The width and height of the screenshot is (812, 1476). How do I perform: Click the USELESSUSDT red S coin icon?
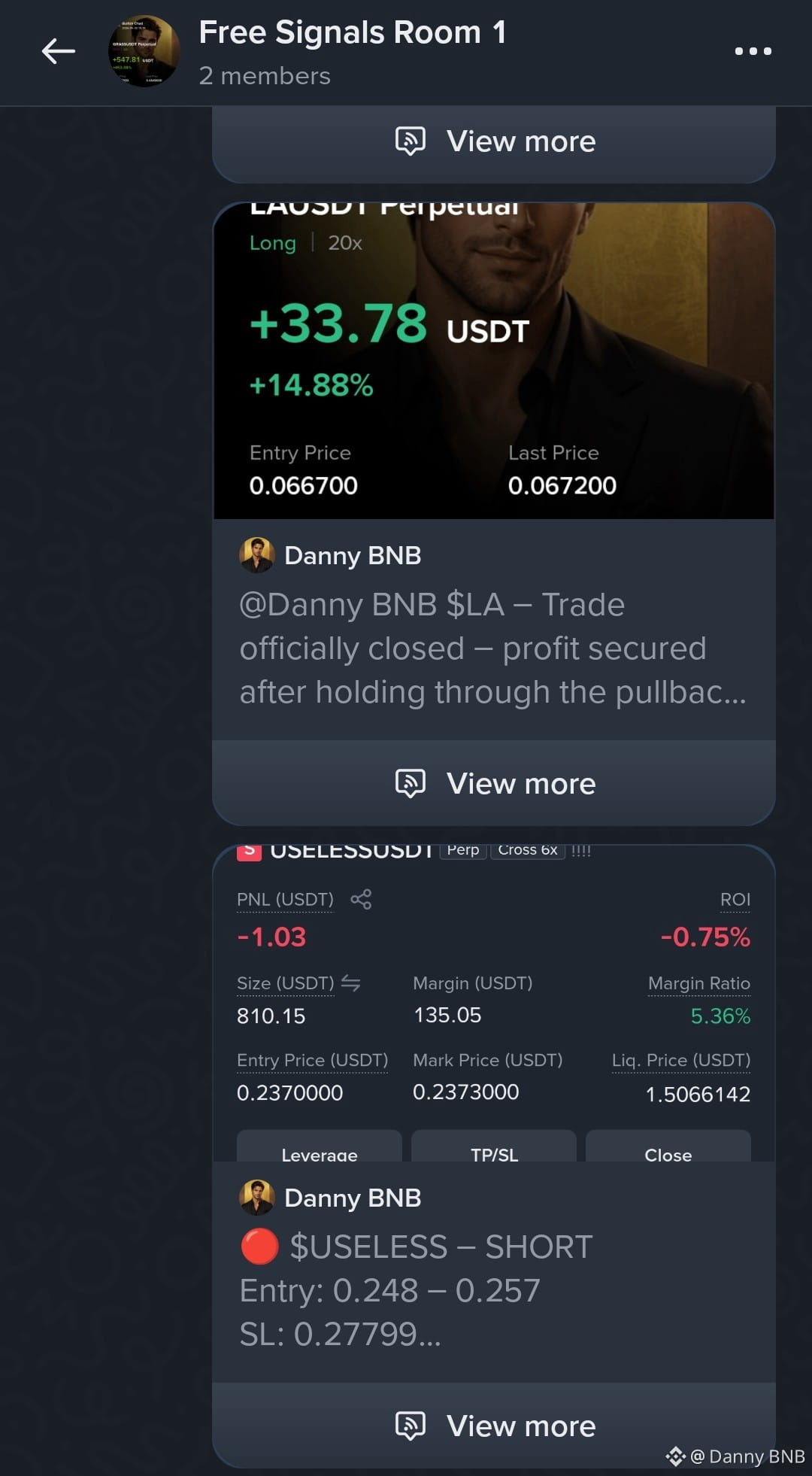249,852
